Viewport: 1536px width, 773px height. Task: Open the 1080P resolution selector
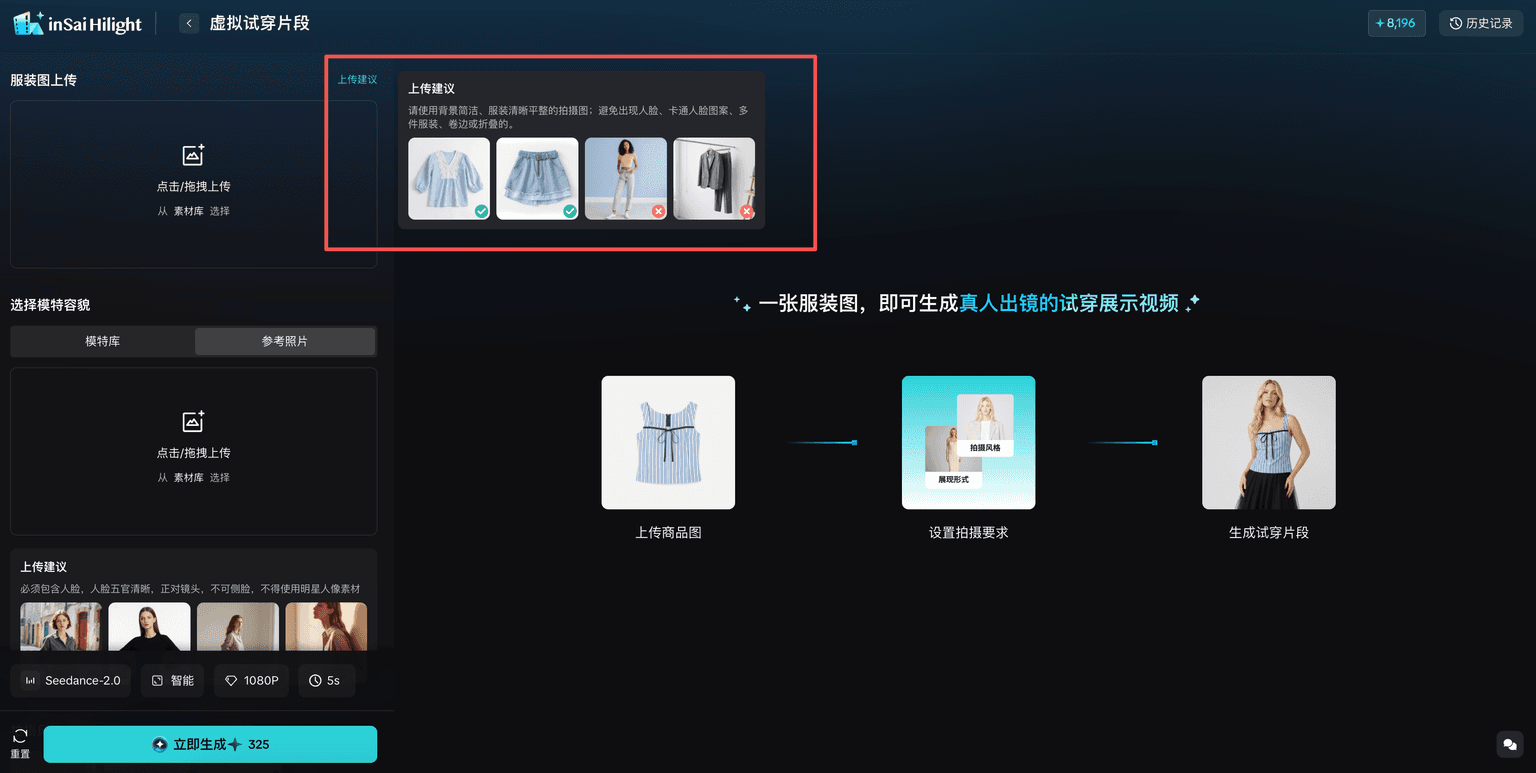pyautogui.click(x=251, y=680)
